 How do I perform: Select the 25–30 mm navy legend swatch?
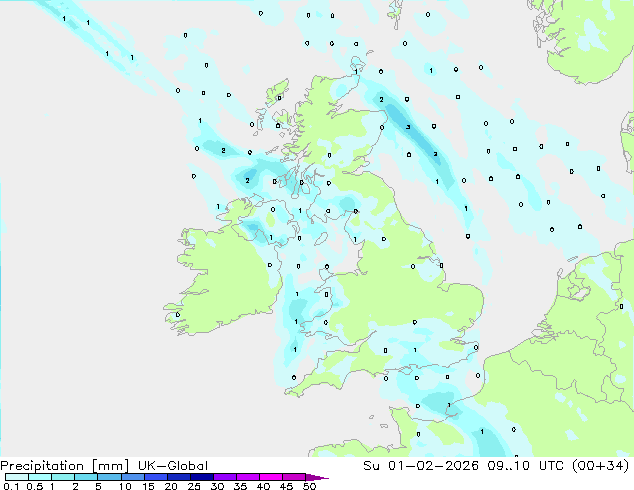click(202, 477)
